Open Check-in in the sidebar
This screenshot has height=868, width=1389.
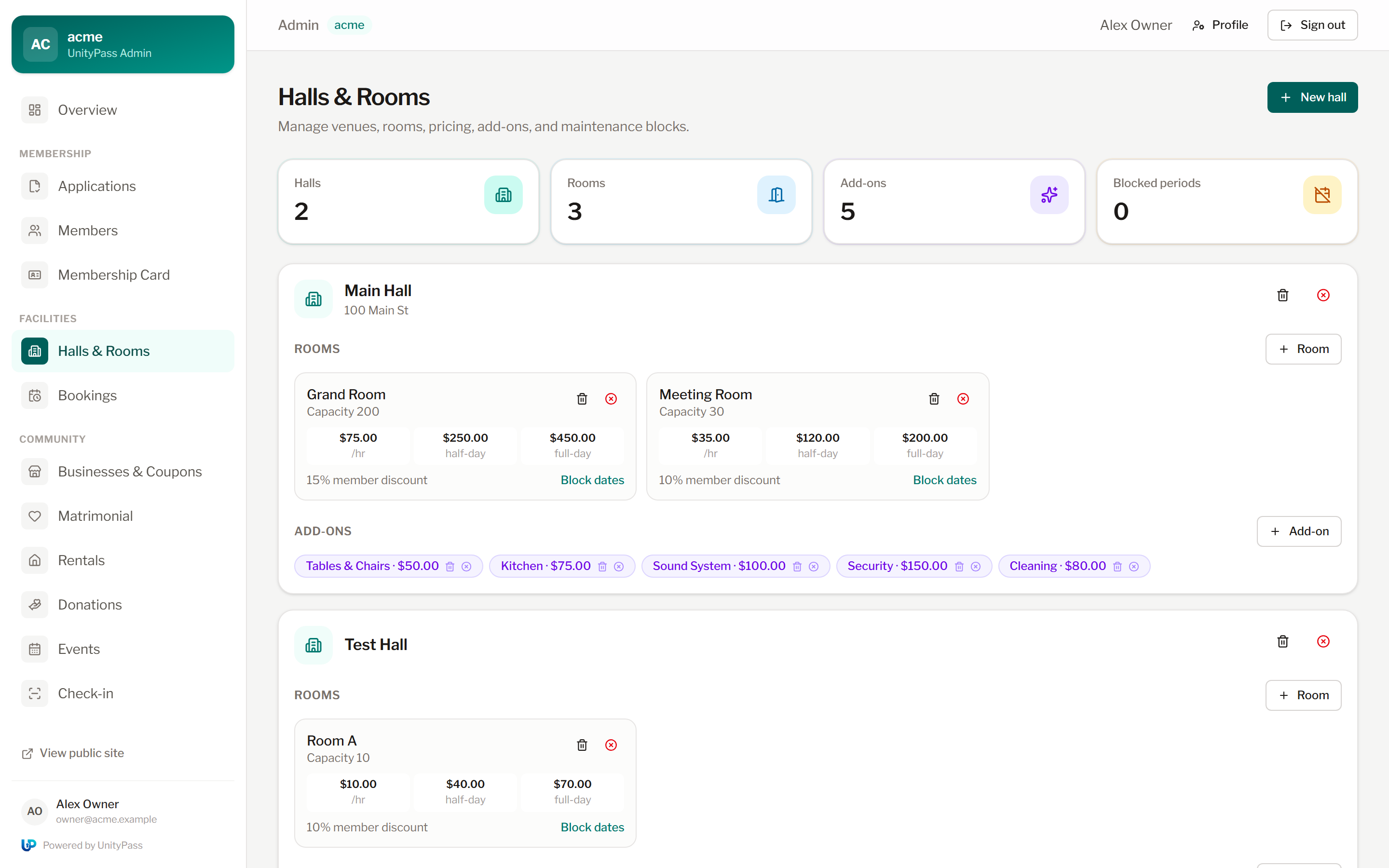tap(123, 693)
